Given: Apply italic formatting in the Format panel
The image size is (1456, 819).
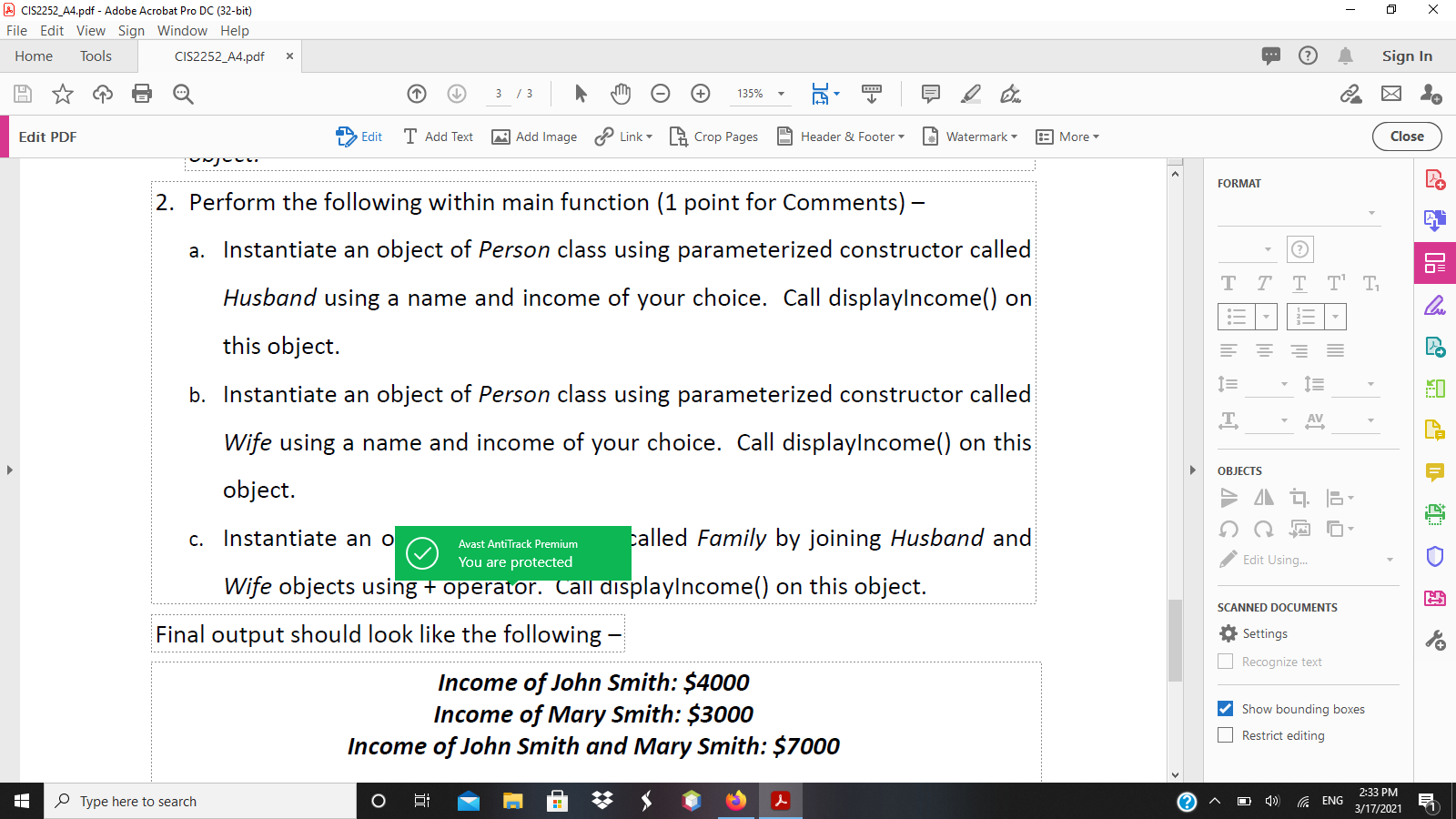Looking at the screenshot, I should [1263, 283].
